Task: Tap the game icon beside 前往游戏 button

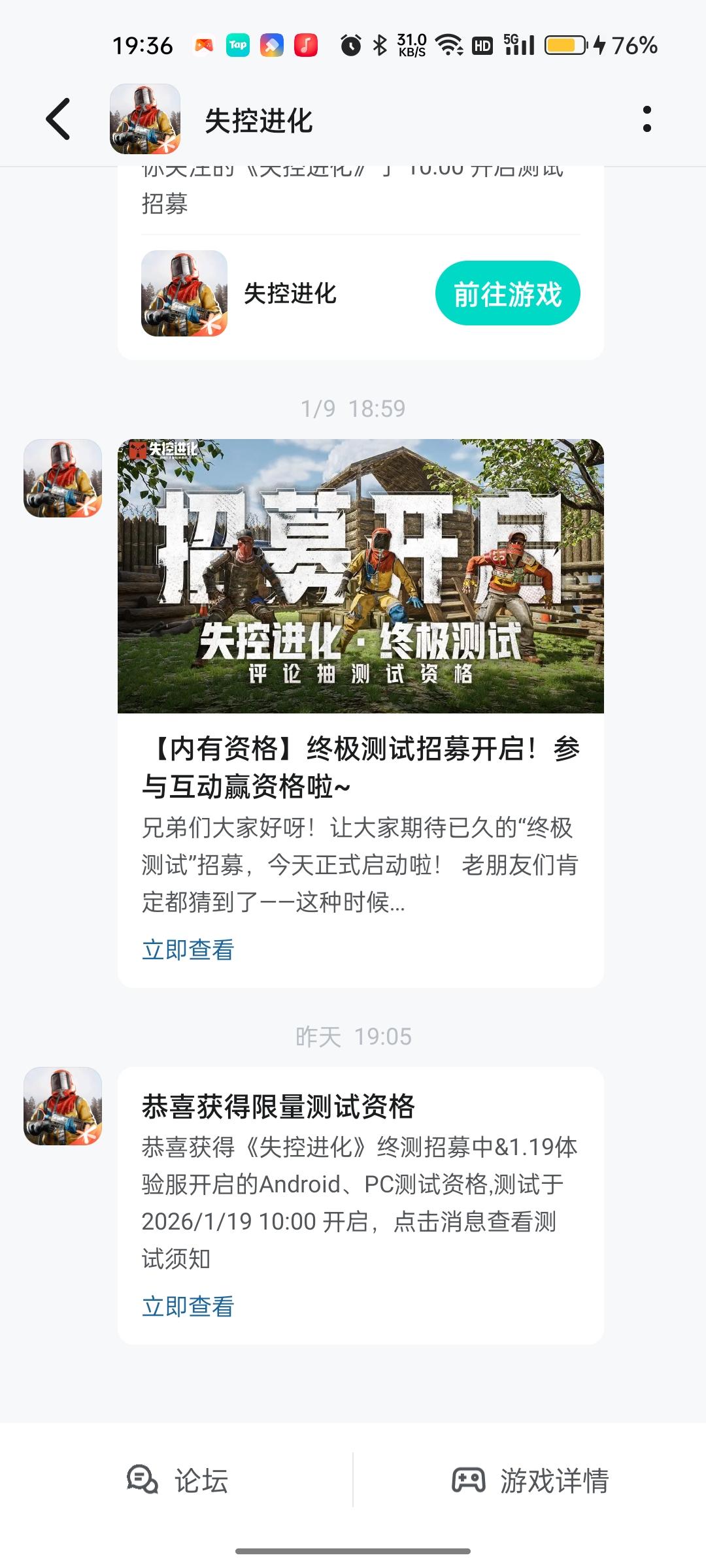Action: 184,293
